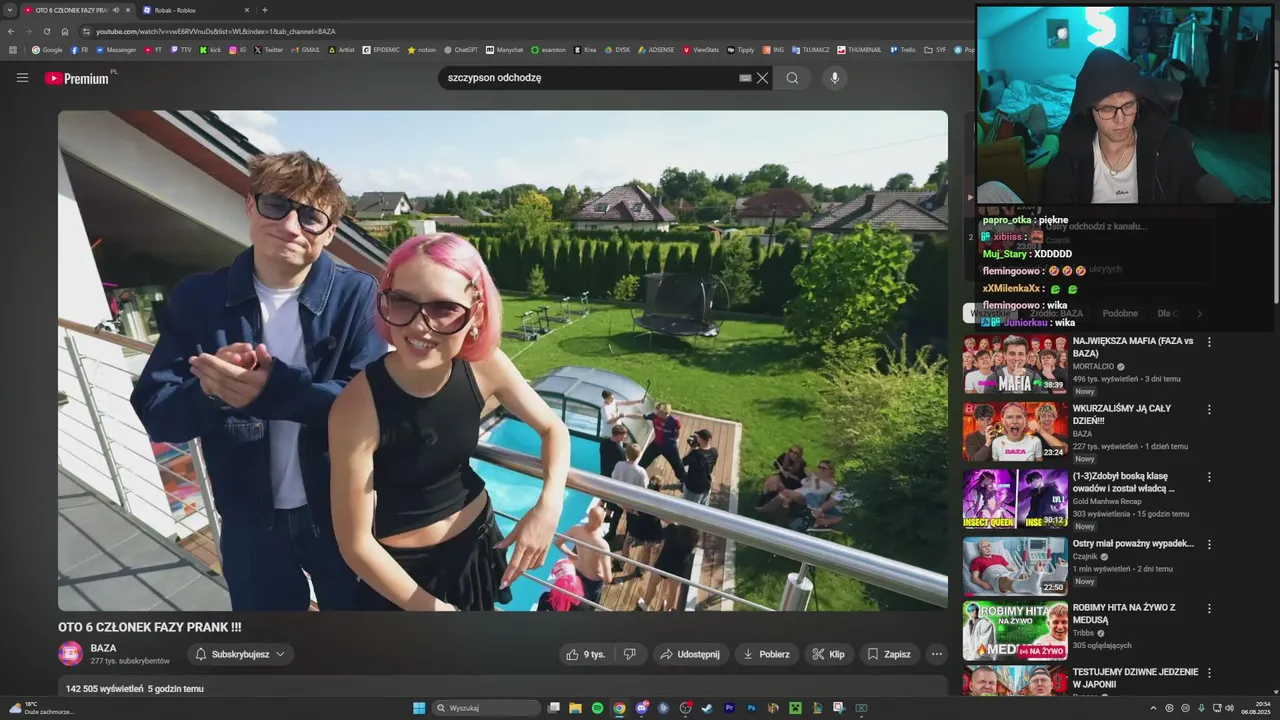Screen dimensions: 1280x720
Task: Open the taskbar clock showing 20:54
Action: 1254,708
